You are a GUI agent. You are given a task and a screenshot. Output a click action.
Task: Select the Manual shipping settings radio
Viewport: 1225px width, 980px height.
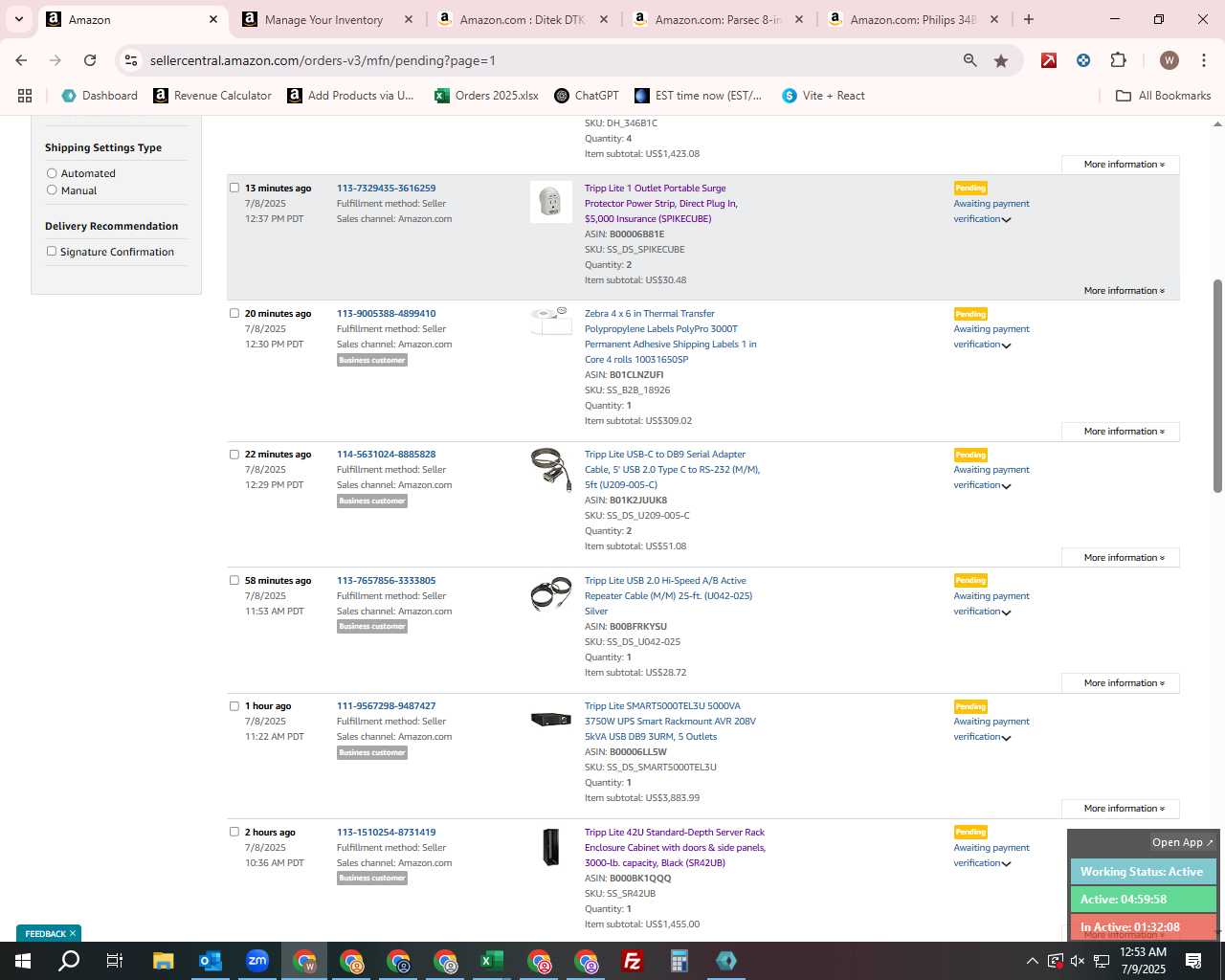point(52,190)
